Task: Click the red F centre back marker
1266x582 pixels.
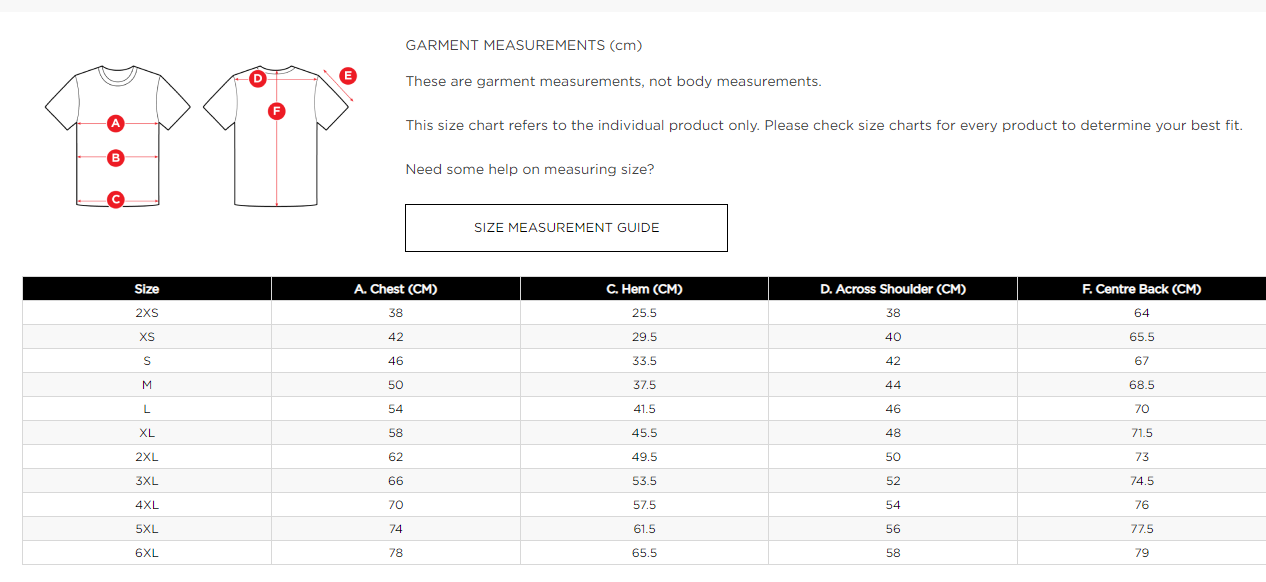Action: pos(277,111)
